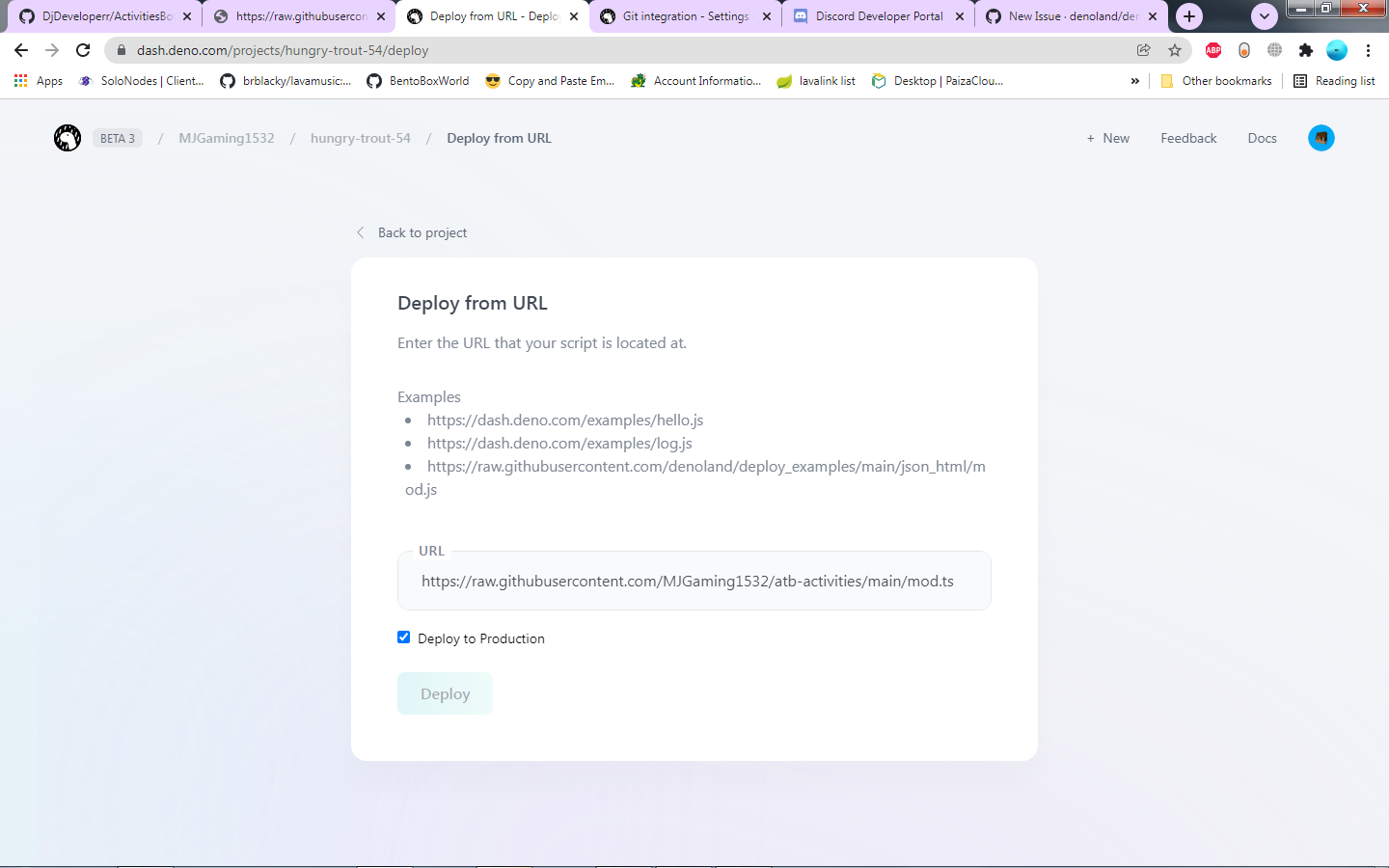Screen dimensions: 1389x868
Task: Open your account avatar menu
Action: point(1321,137)
